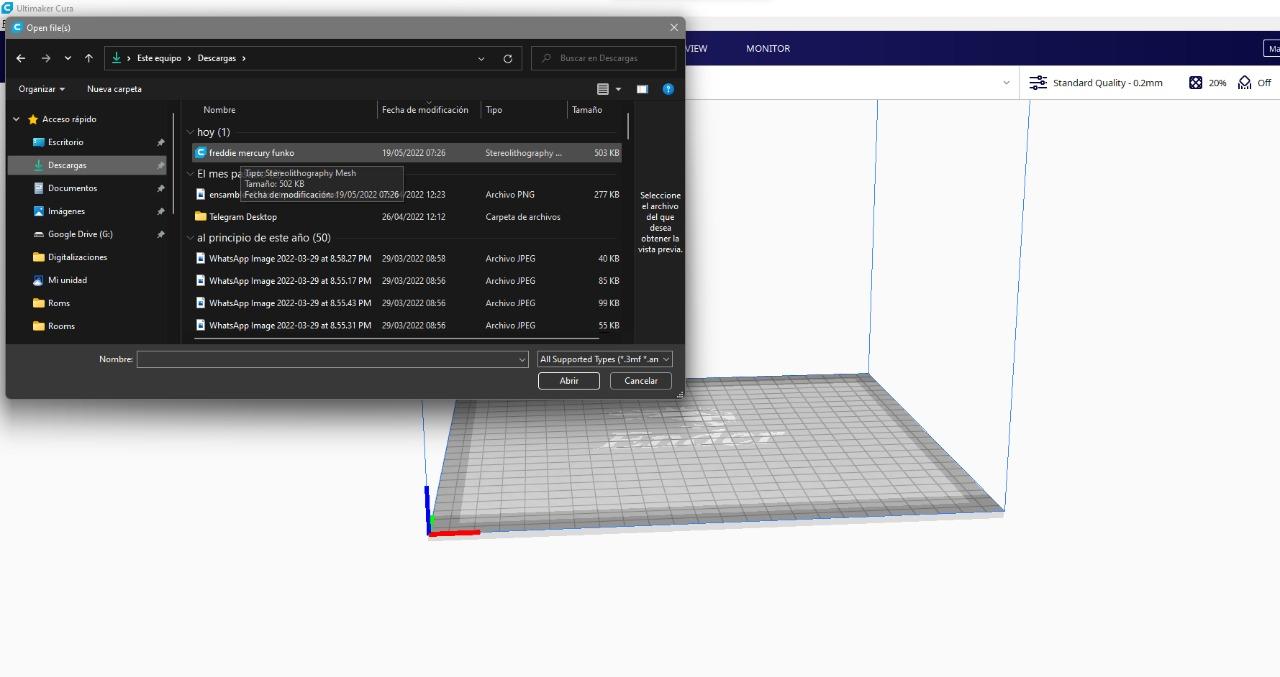The width and height of the screenshot is (1280, 677).
Task: Click 'Descargas' in the address breadcrumb
Action: 217,58
